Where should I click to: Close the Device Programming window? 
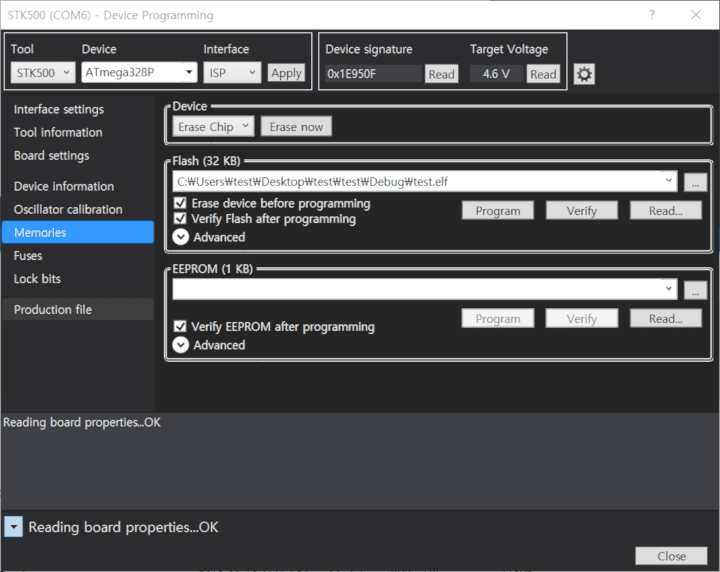pos(696,15)
